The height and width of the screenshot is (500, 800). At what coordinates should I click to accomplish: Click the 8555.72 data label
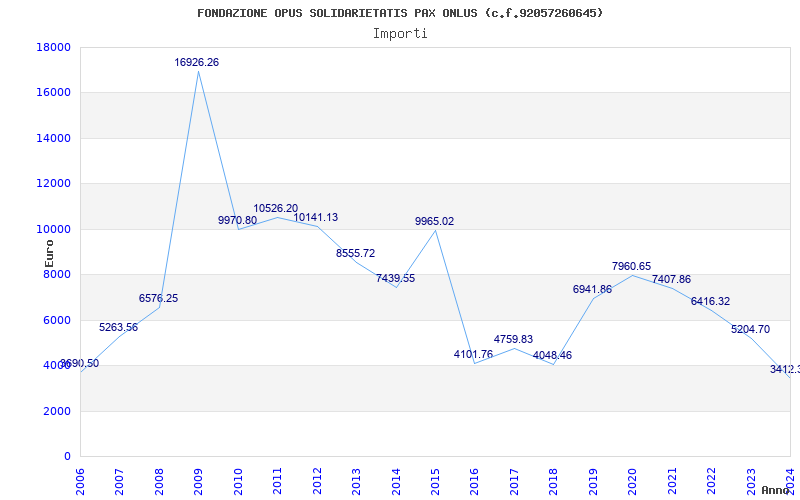[x=355, y=253]
